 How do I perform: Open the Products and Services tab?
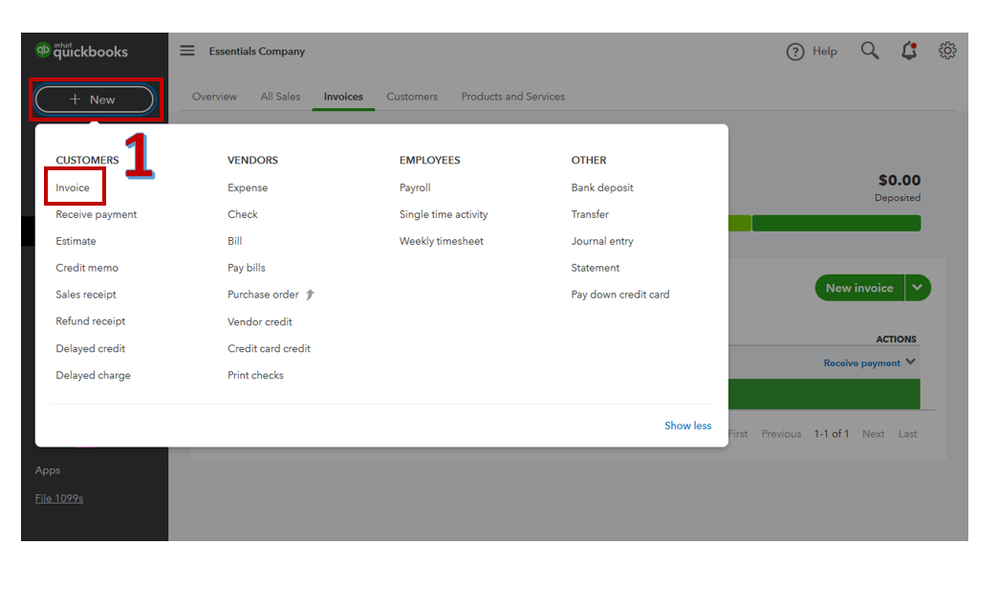(x=513, y=97)
